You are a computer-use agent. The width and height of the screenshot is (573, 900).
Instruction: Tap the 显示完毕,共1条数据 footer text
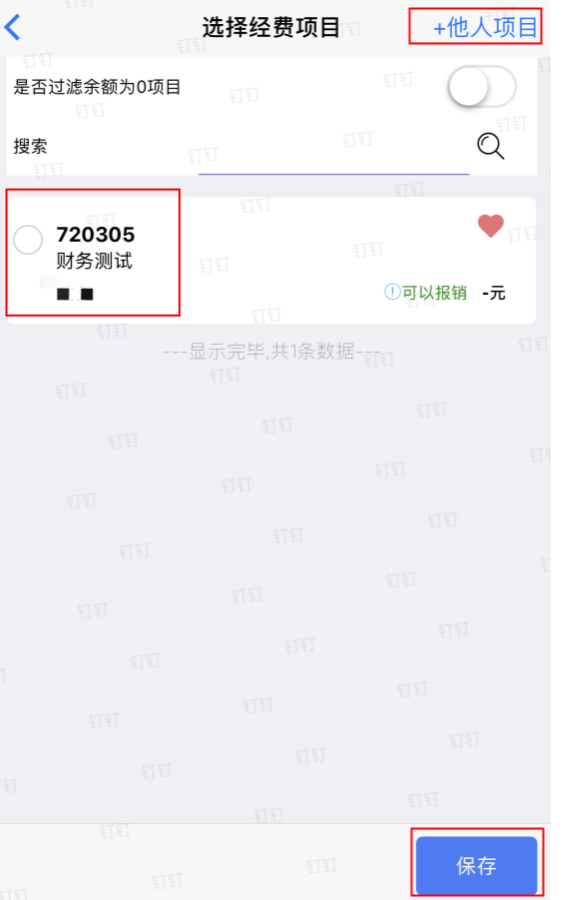[272, 351]
